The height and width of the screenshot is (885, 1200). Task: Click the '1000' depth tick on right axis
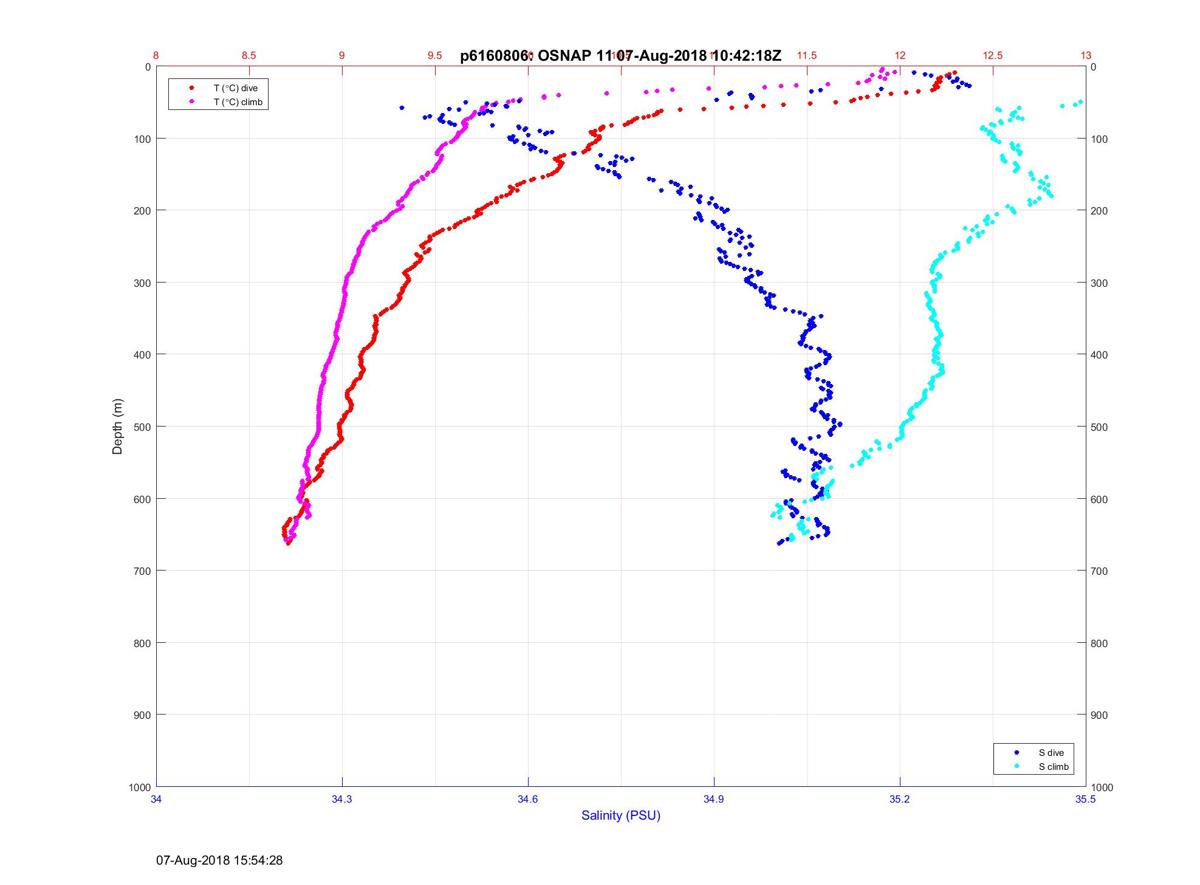click(x=1103, y=788)
